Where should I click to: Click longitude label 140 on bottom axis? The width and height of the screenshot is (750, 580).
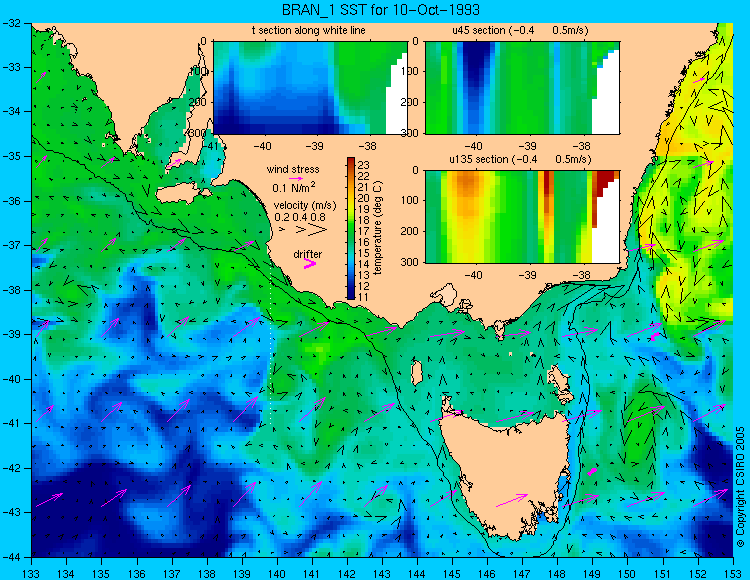coord(276,574)
